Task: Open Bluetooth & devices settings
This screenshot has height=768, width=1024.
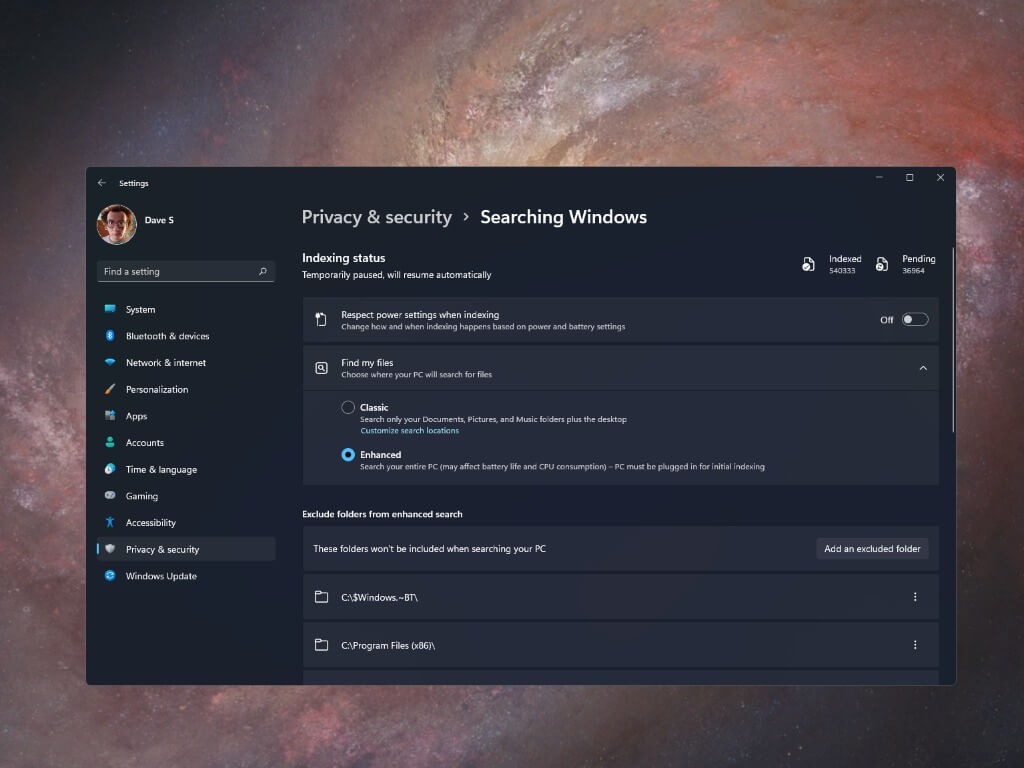Action: pyautogui.click(x=185, y=336)
